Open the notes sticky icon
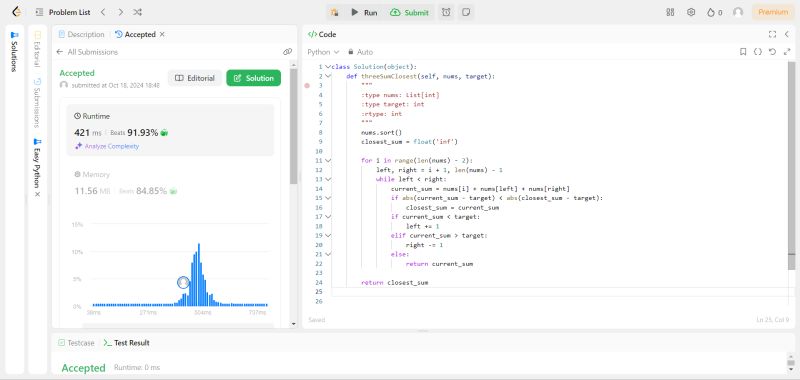800x380 pixels. pos(465,12)
